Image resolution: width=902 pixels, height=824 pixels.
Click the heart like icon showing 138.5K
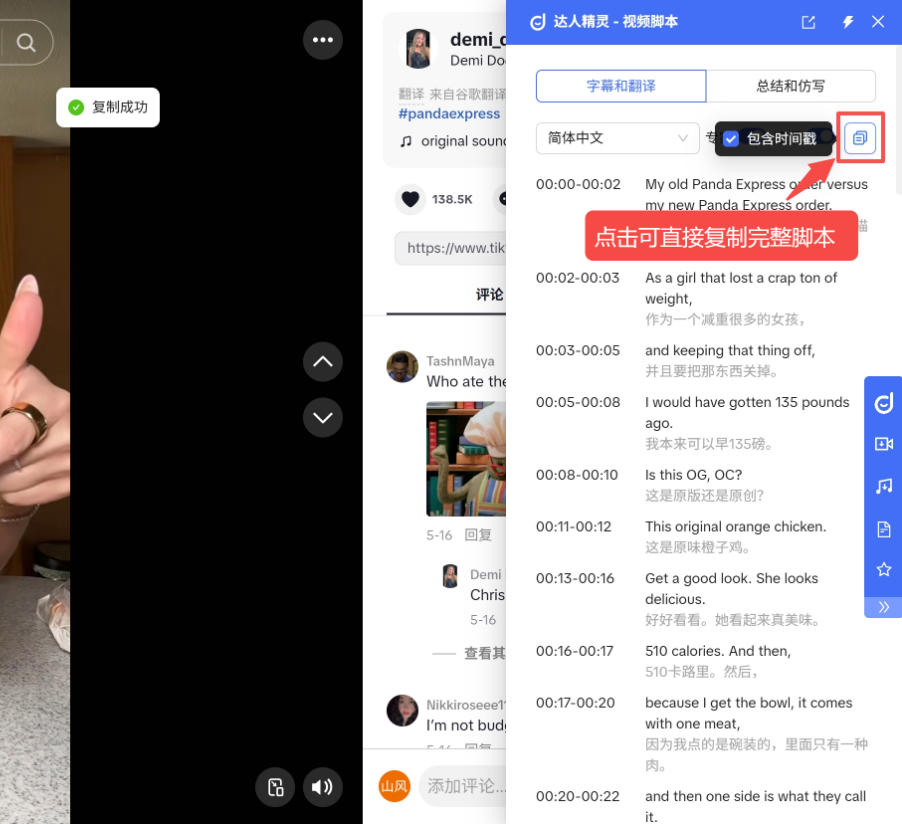point(410,199)
